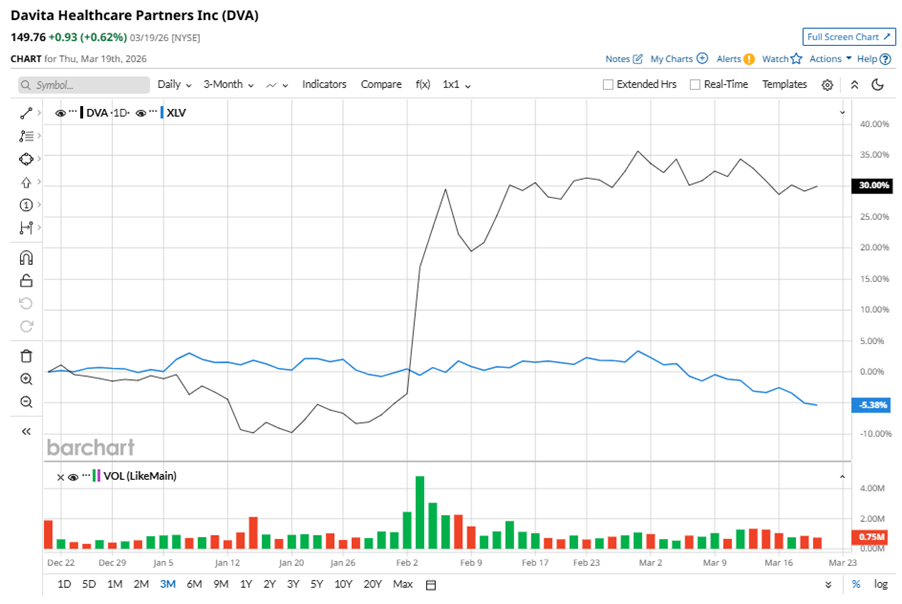Open the chart type line dropdown

tap(277, 85)
